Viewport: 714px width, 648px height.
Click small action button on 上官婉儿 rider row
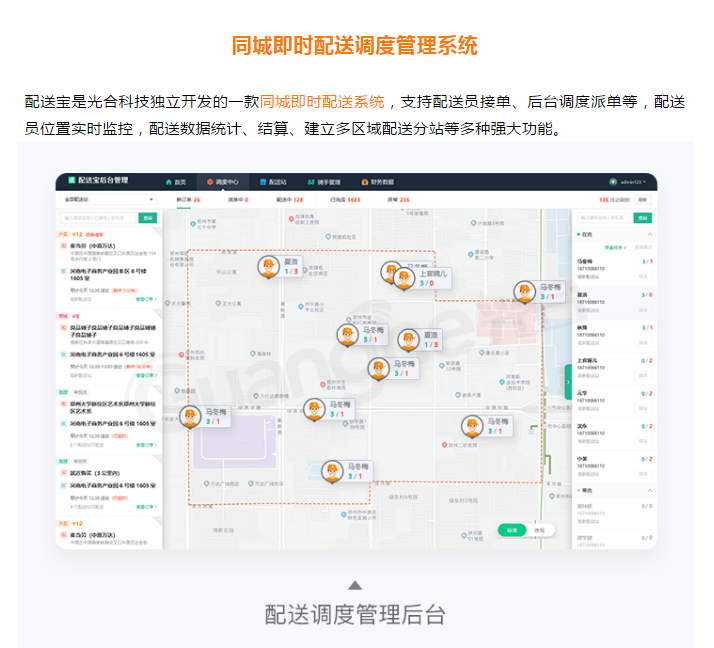[643, 375]
